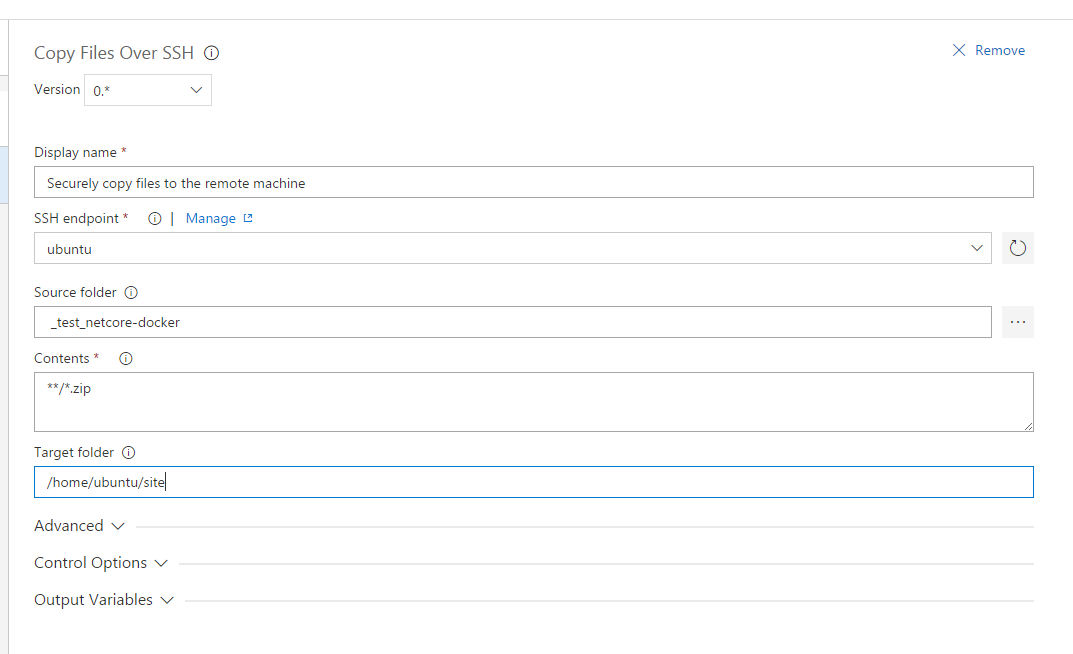Click the Source folder info icon

pyautogui.click(x=131, y=292)
